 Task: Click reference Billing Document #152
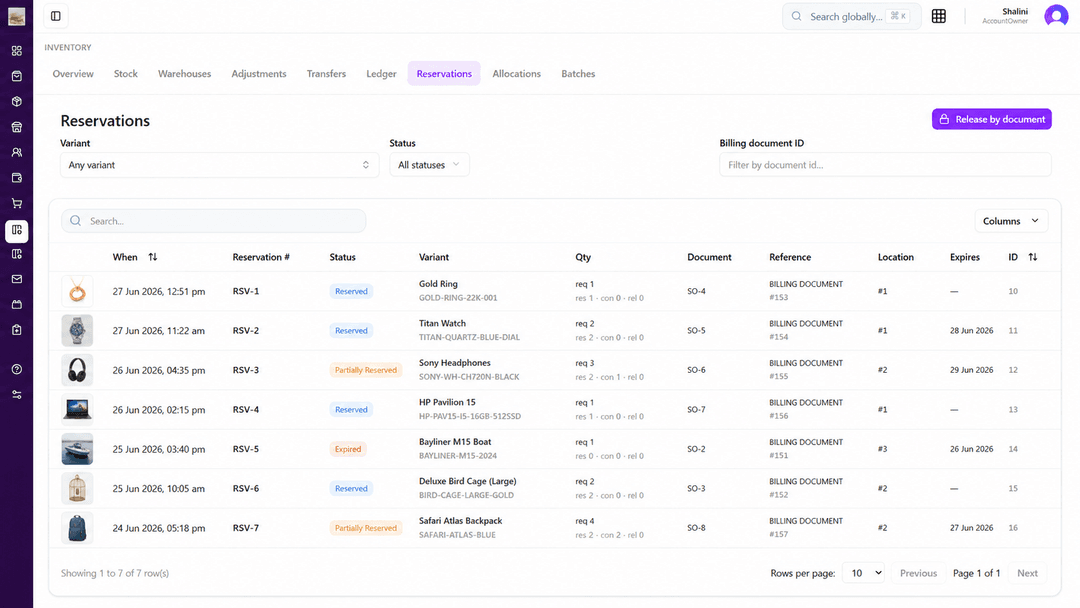806,488
